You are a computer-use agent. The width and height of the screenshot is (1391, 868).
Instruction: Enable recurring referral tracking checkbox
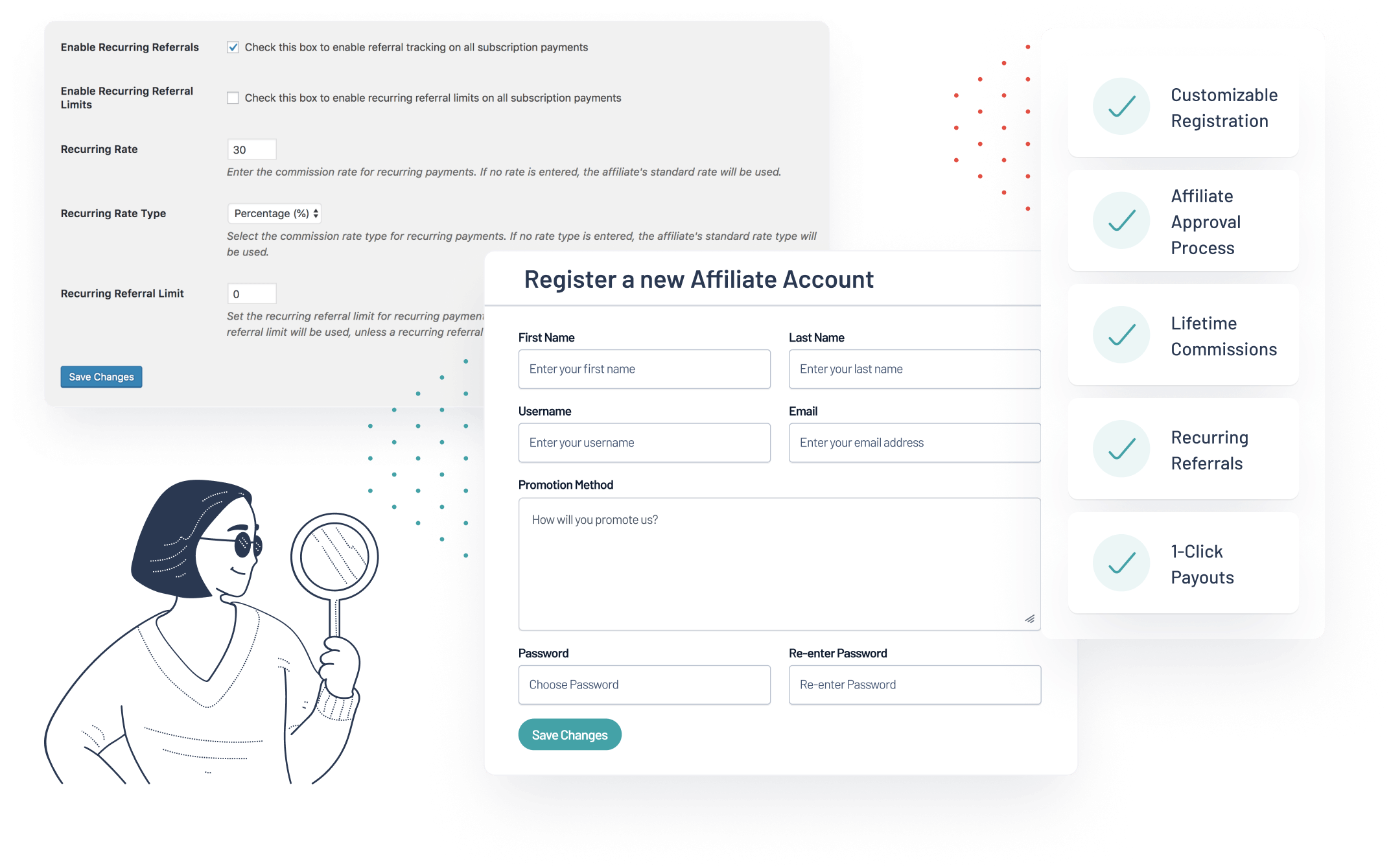[231, 47]
